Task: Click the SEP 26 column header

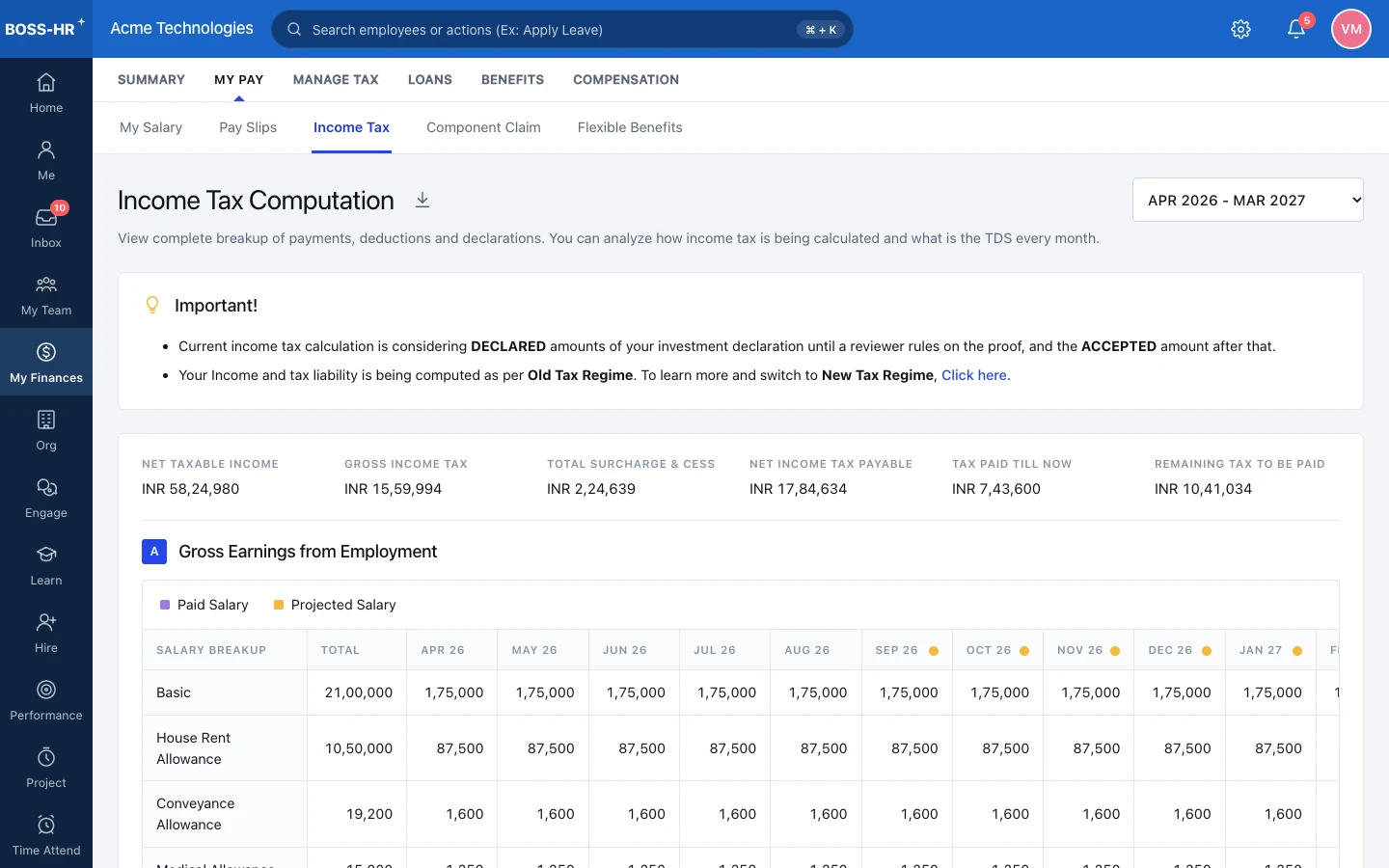Action: pos(907,650)
